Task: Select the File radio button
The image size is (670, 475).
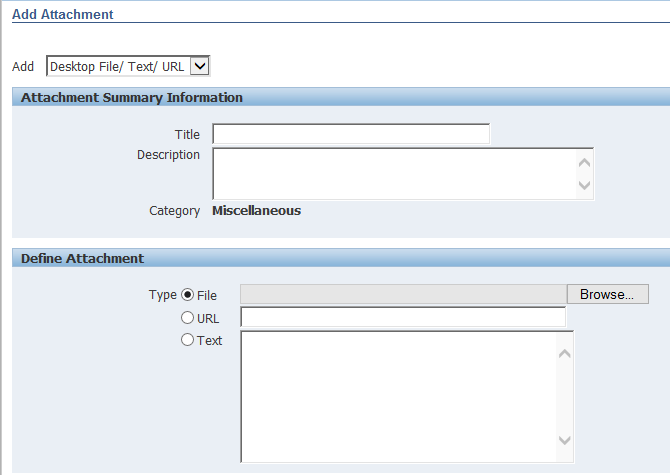Action: click(x=187, y=295)
